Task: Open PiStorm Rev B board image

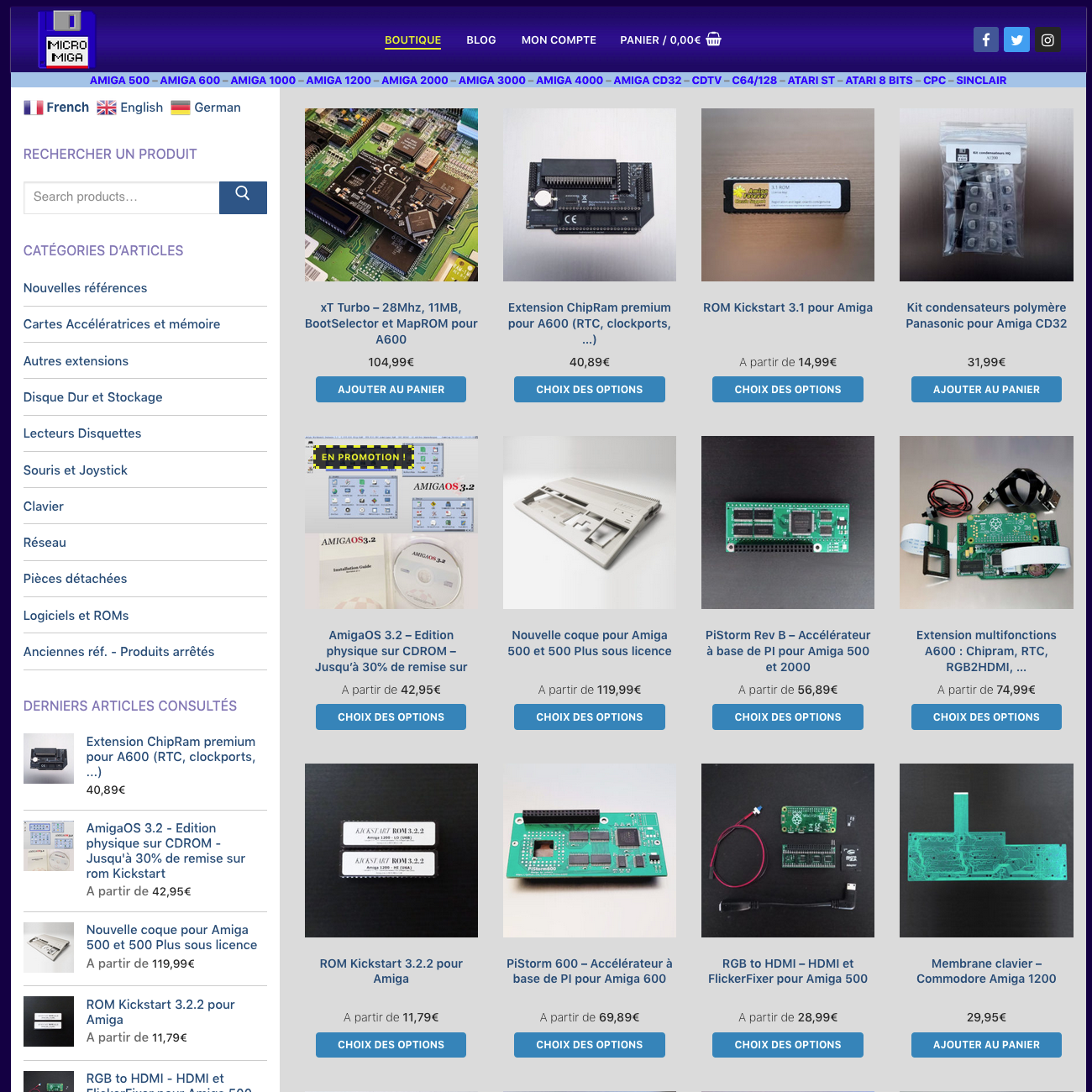Action: (788, 522)
